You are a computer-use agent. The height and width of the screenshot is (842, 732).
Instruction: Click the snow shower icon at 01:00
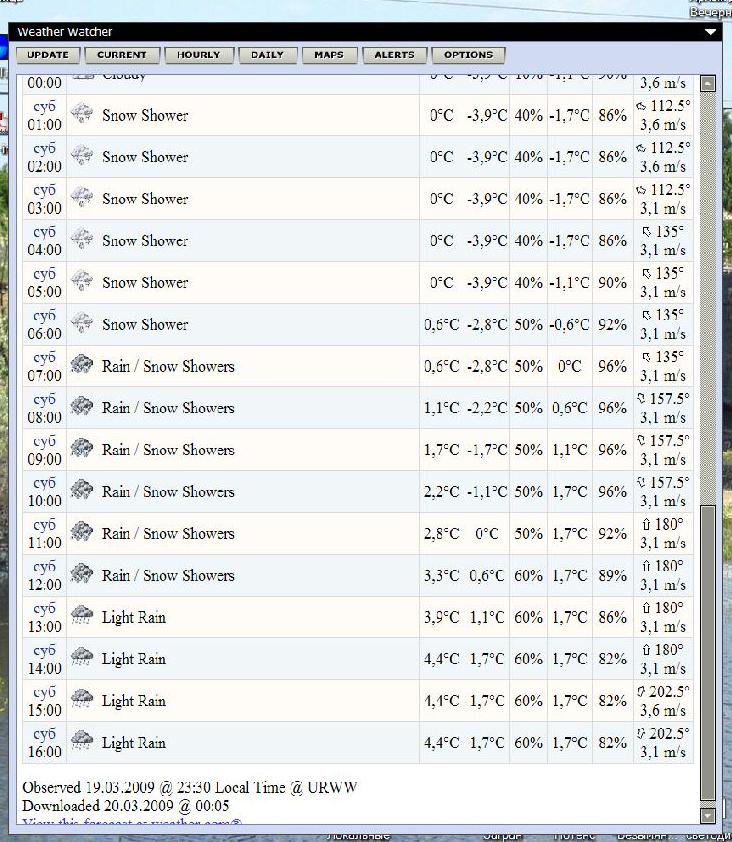(82, 114)
